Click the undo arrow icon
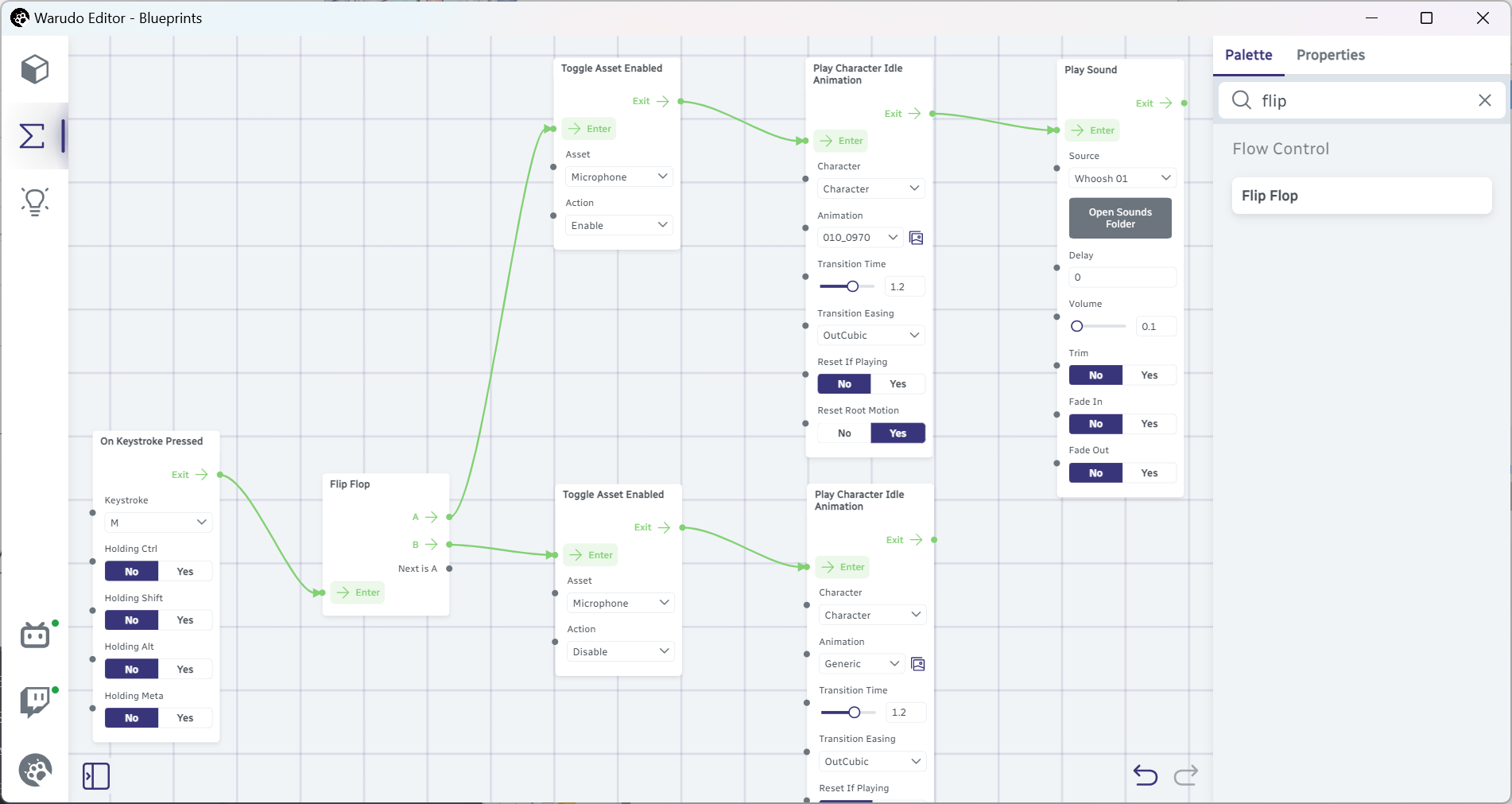This screenshot has height=804, width=1512. 1146,775
